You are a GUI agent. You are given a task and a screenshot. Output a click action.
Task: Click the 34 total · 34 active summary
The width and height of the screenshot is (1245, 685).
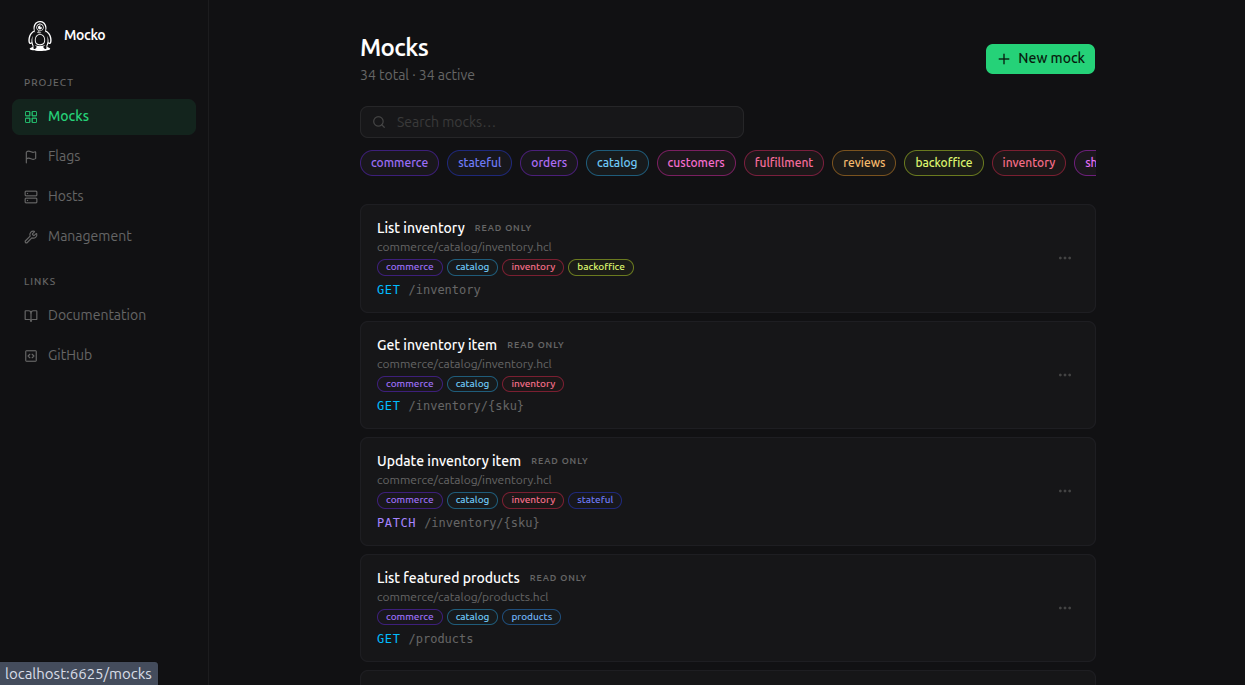417,75
